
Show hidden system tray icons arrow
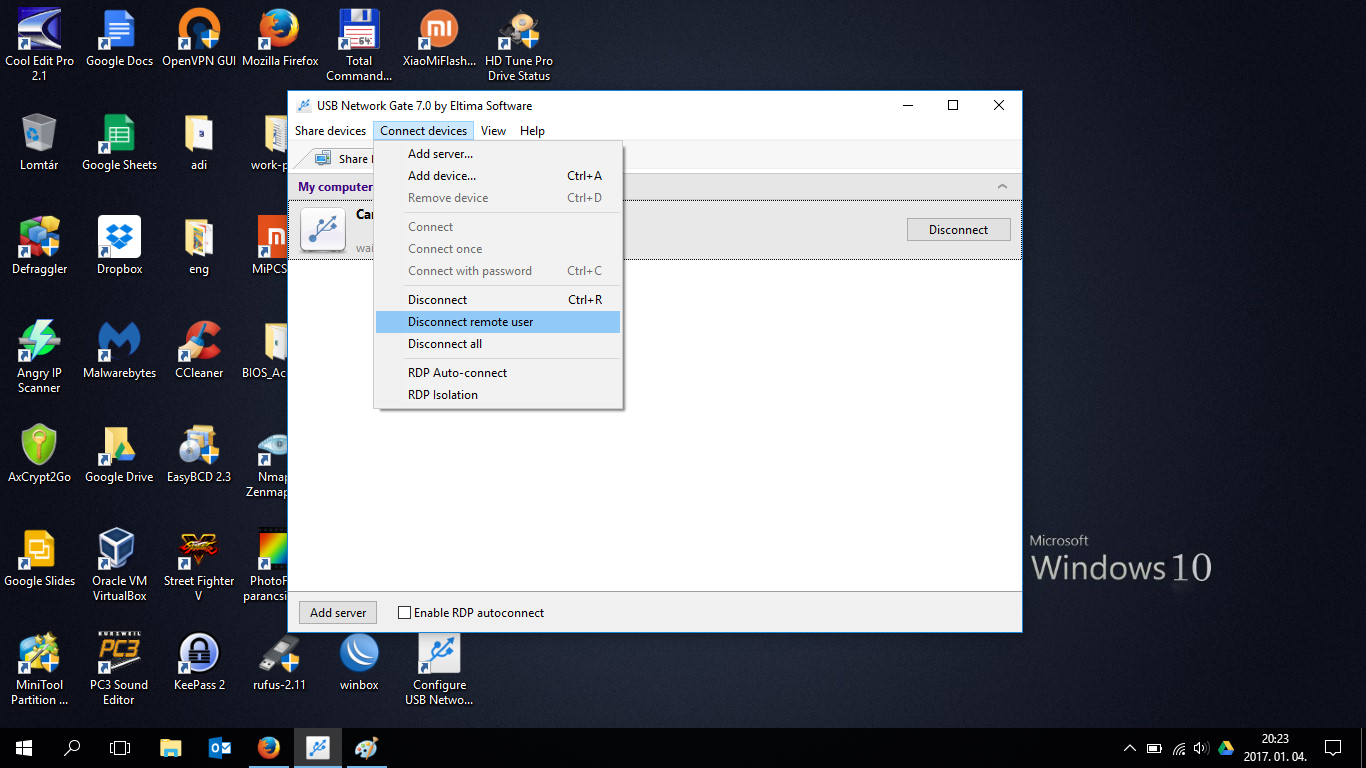1129,748
